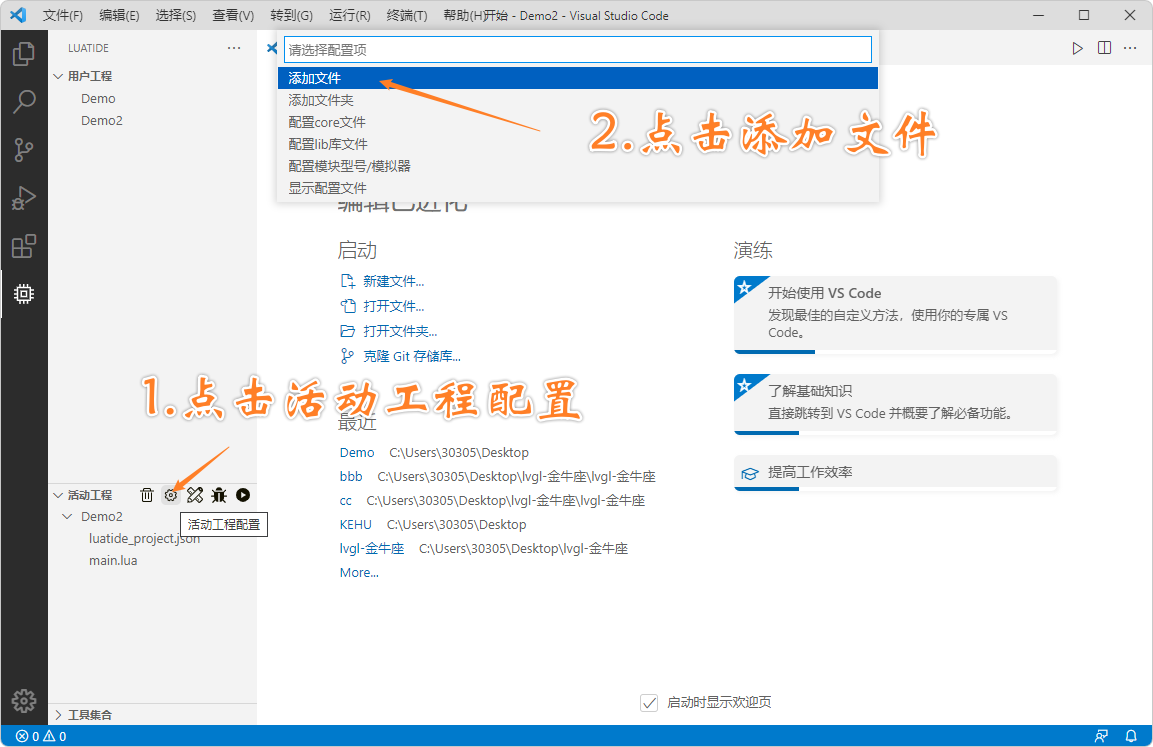Collapse the 活动工程 section
The width and height of the screenshot is (1153, 747).
pos(58,495)
